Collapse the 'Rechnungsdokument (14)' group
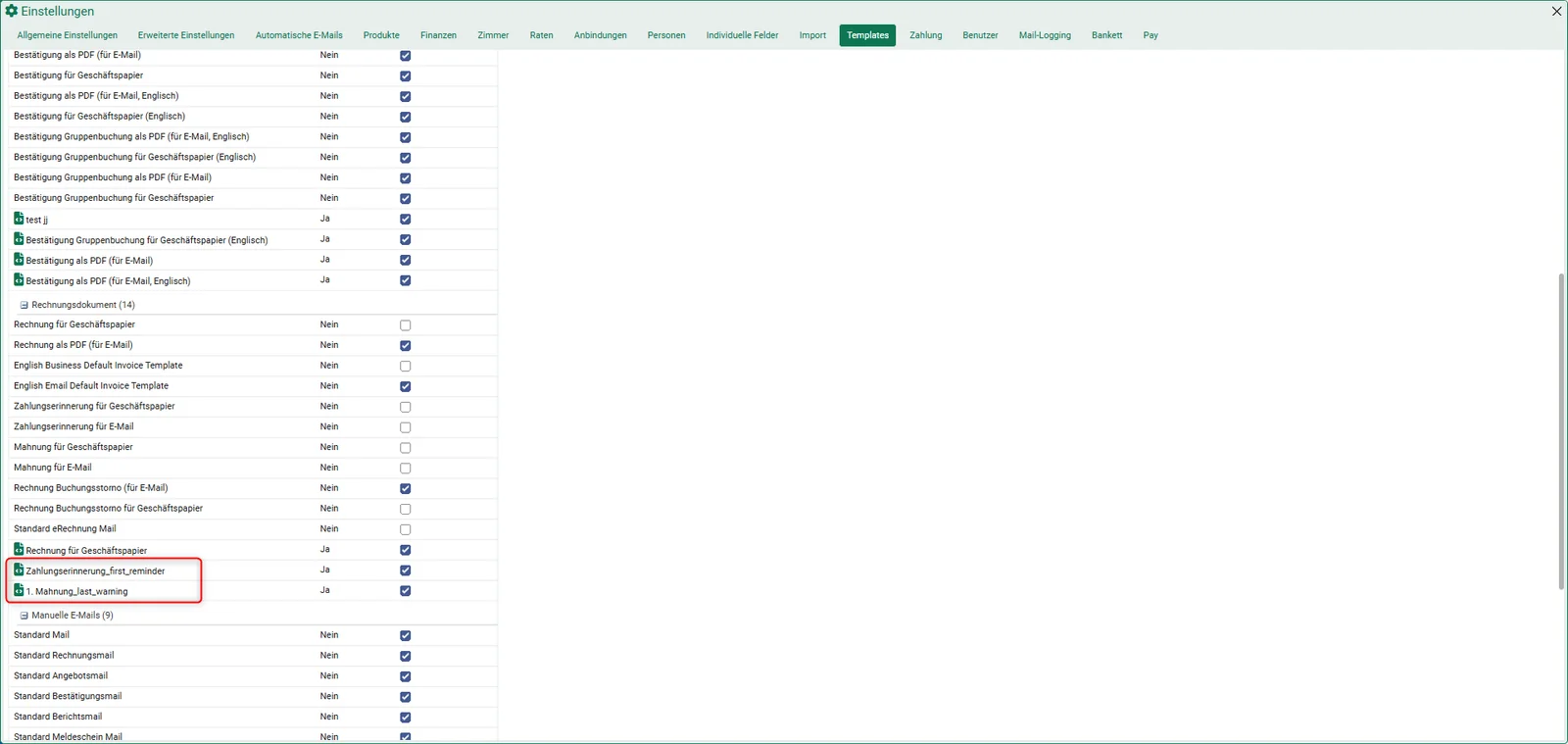Viewport: 1568px width, 744px height. coord(24,305)
